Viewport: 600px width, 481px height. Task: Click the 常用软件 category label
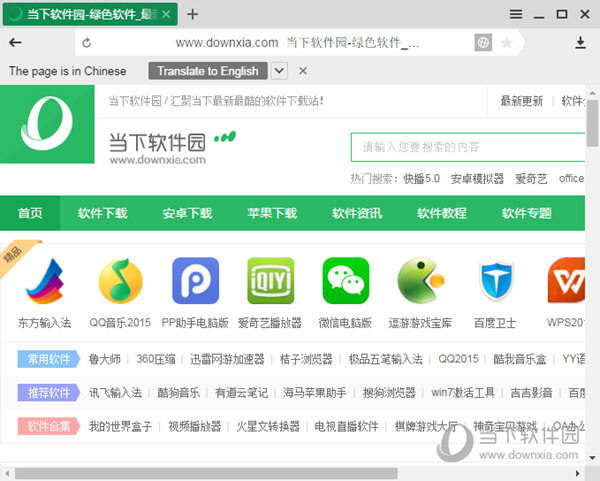49,359
